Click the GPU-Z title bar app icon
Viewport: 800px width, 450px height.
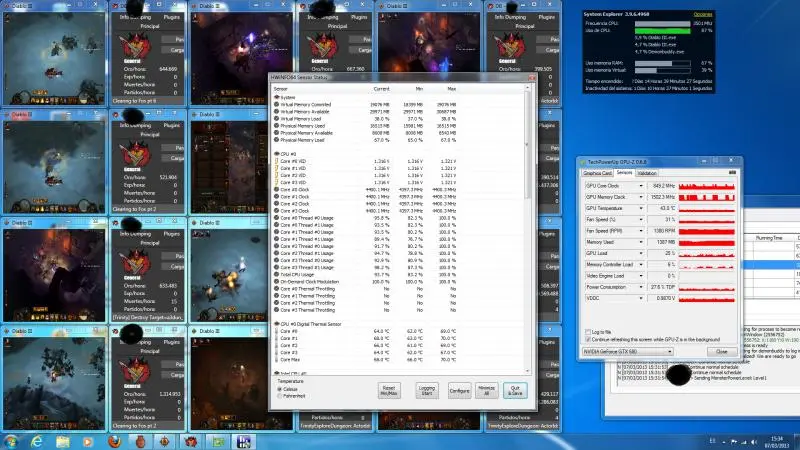583,162
